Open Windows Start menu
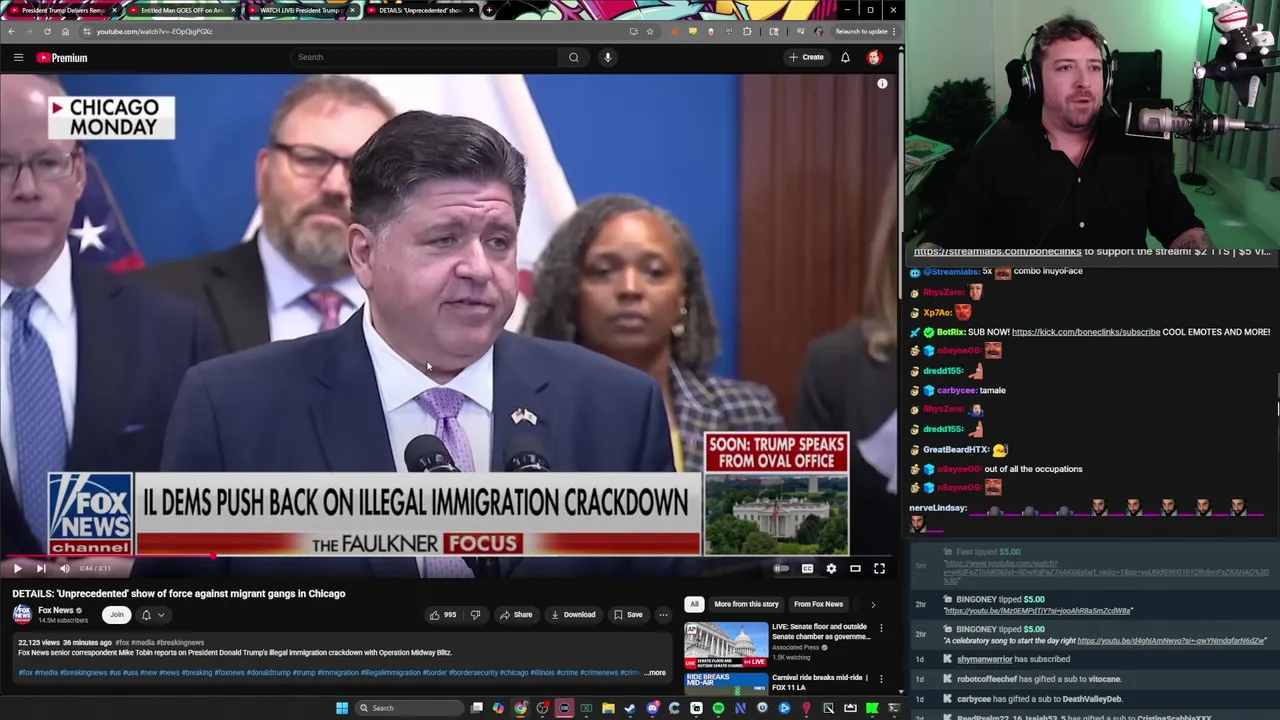 click(342, 708)
